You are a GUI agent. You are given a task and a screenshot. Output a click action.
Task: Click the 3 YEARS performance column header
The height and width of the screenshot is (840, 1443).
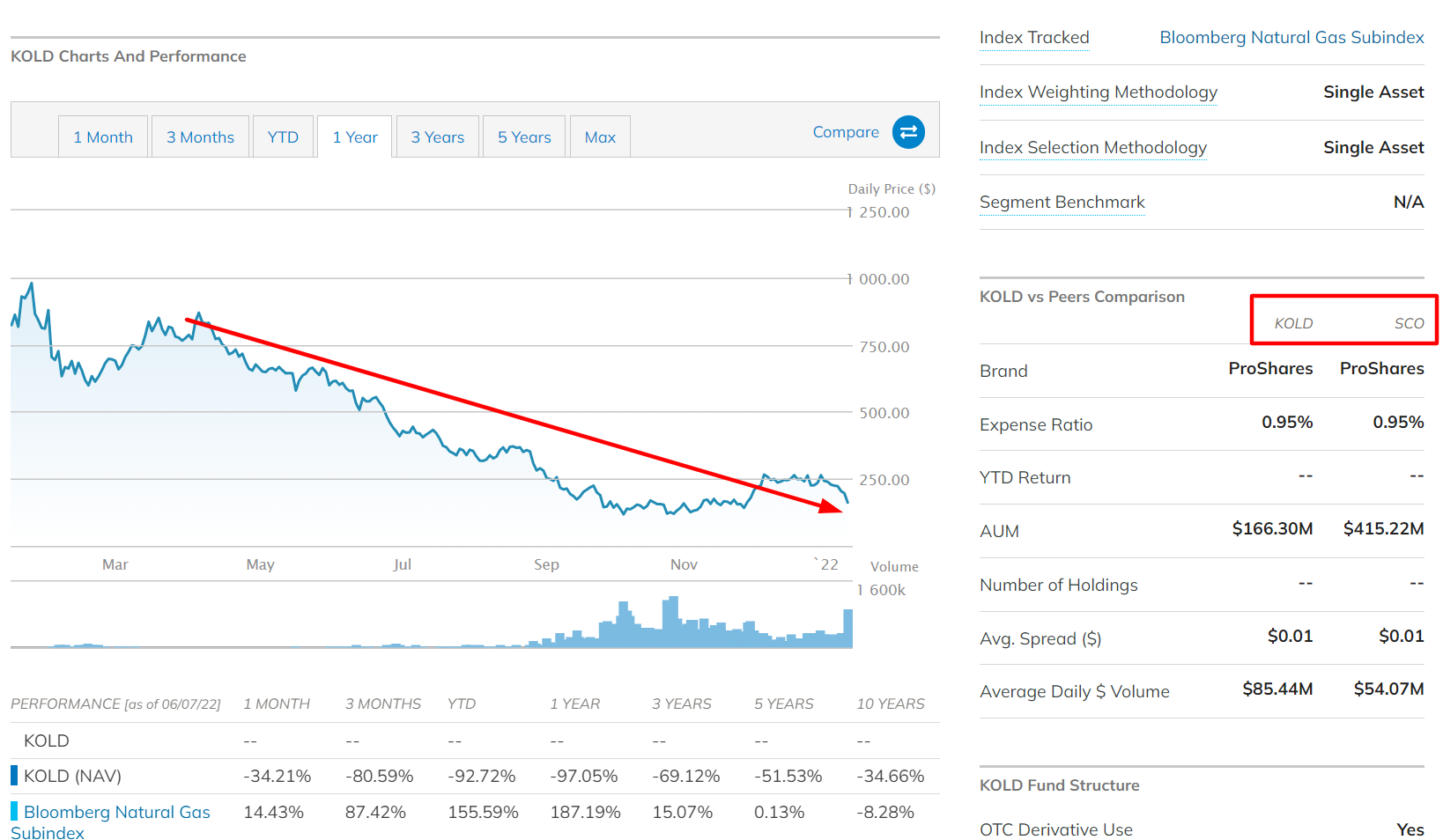point(682,704)
